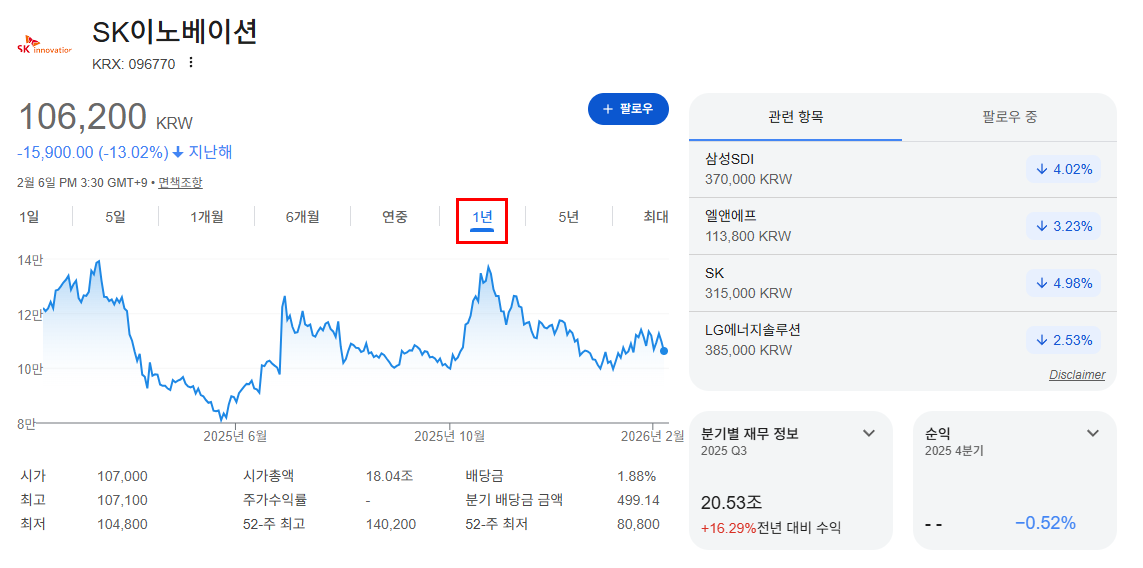Click the −0.52% net income figure

click(1045, 523)
